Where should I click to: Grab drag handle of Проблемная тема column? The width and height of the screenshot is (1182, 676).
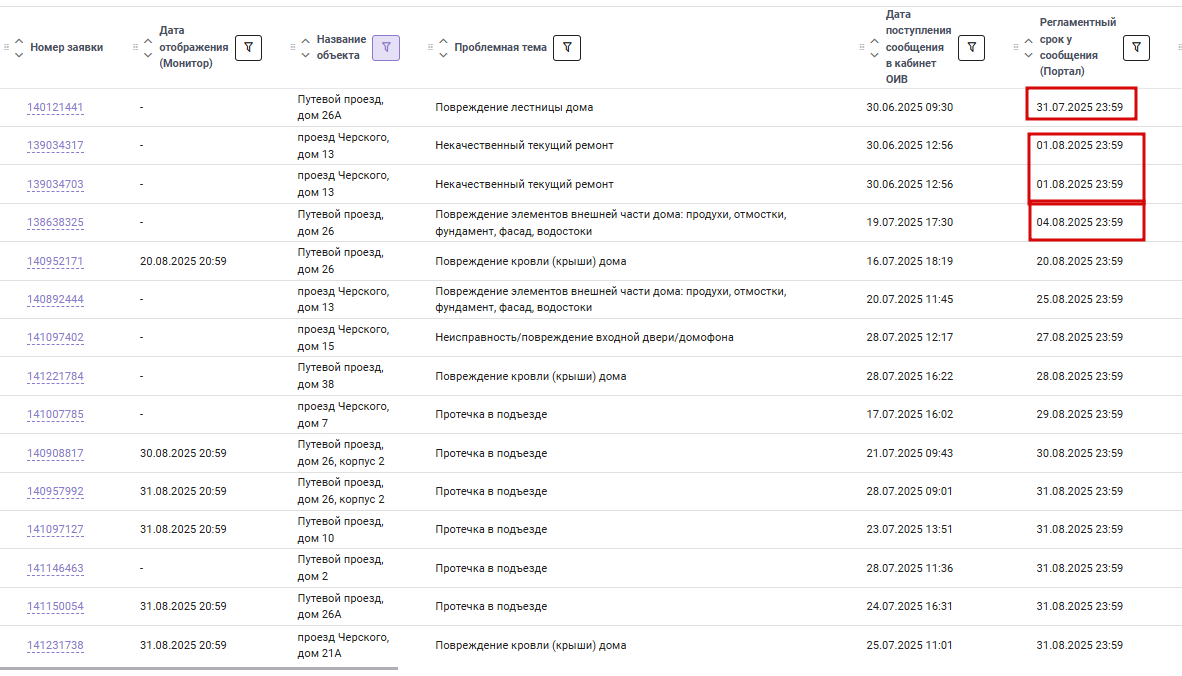point(430,47)
